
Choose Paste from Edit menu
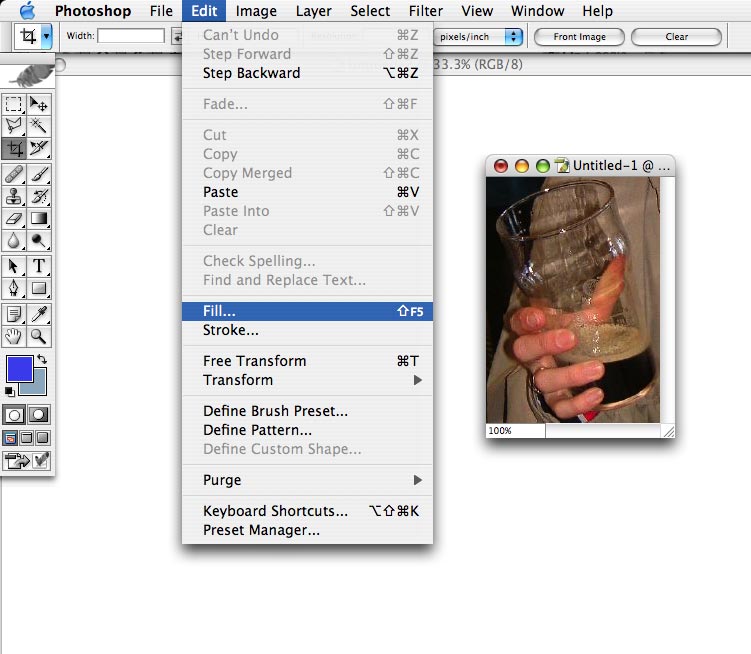pos(307,192)
